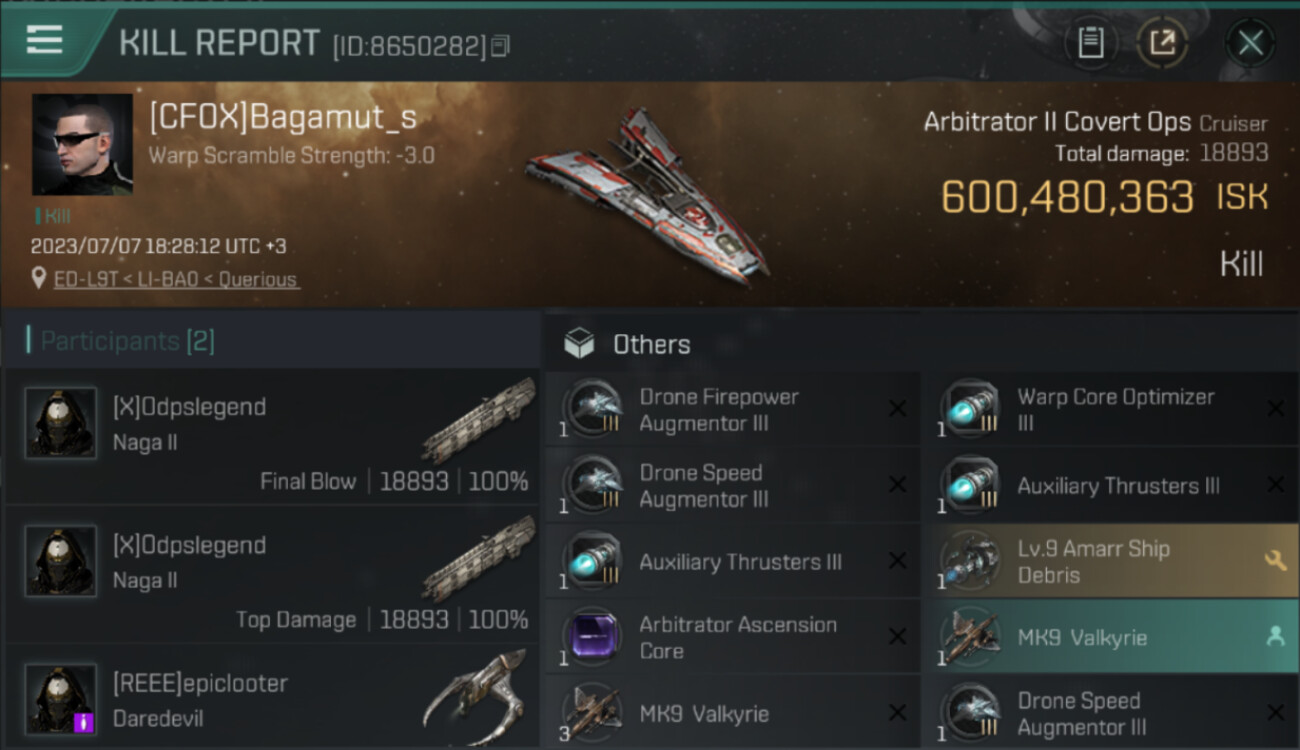The height and width of the screenshot is (750, 1300).
Task: Select the MK9 Valkyrie stack of three
Action: 732,714
